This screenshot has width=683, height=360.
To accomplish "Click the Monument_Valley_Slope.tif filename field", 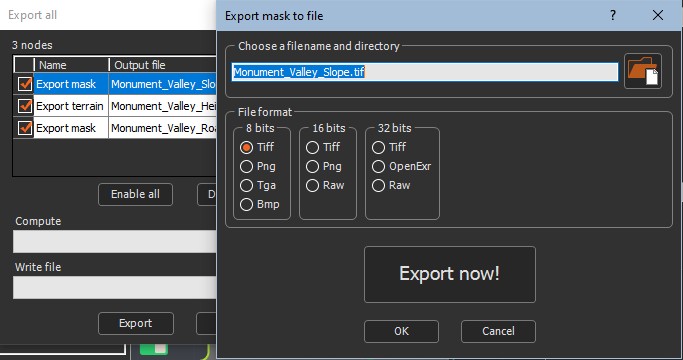I will coord(425,72).
